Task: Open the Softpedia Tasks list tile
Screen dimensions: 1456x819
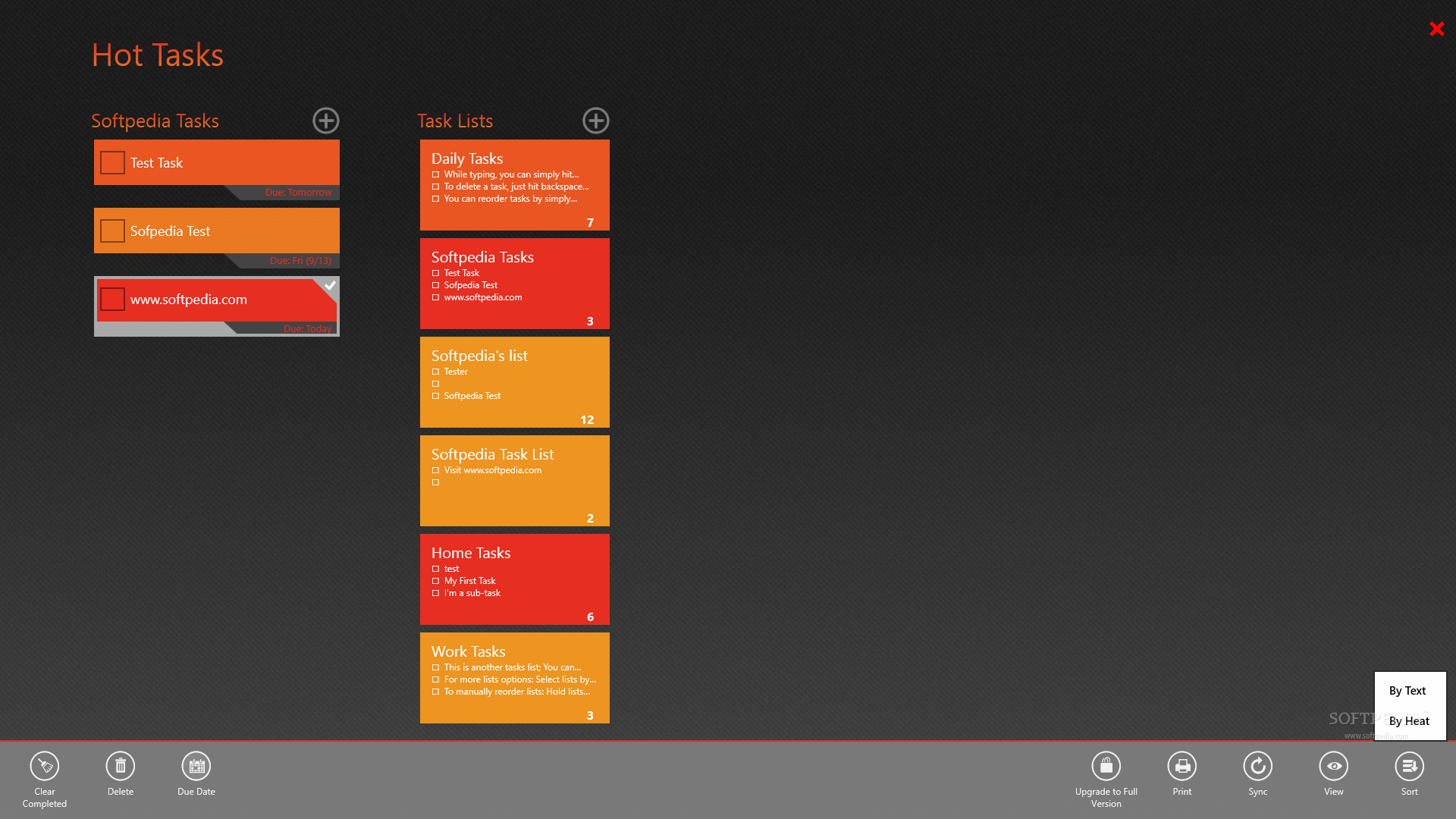Action: coord(515,284)
